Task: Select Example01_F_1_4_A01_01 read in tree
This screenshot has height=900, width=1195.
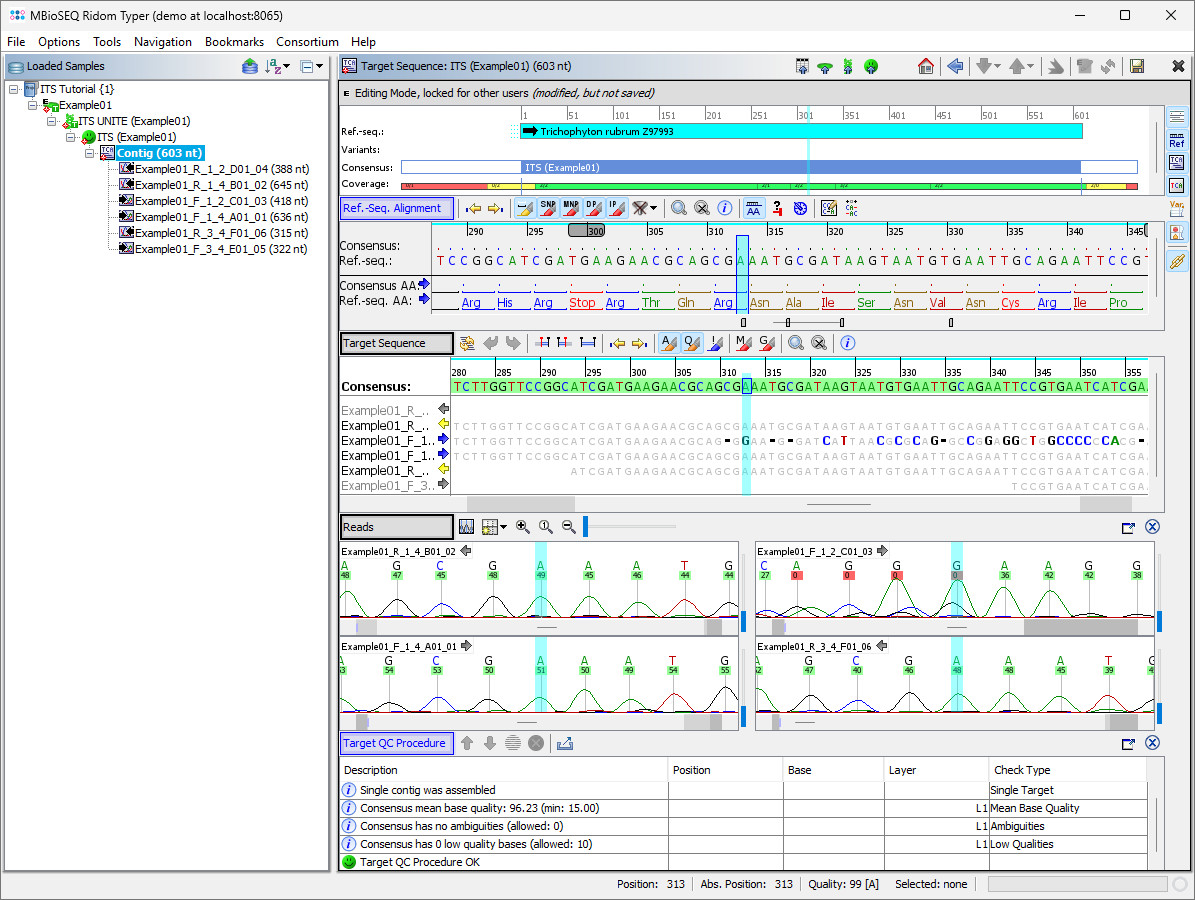Action: (200, 217)
